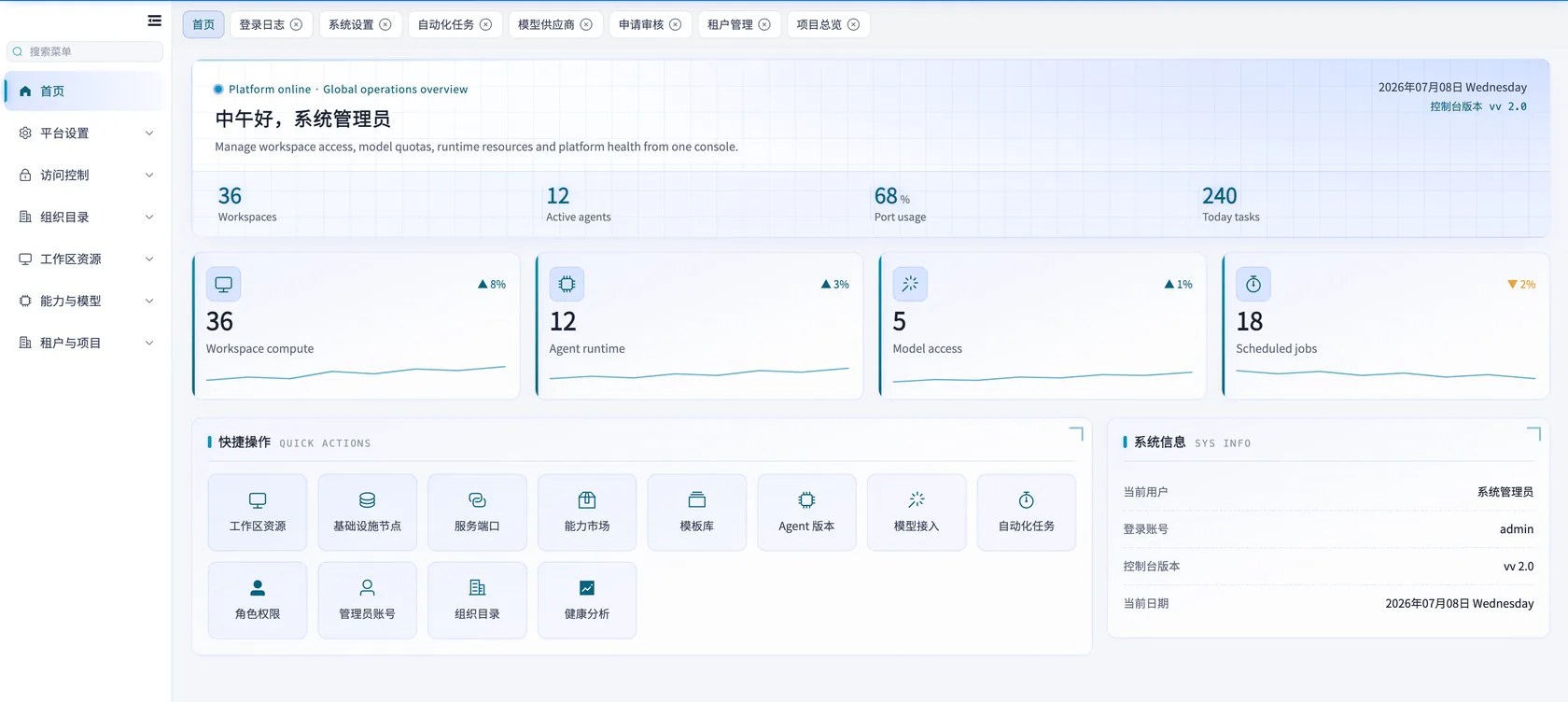The image size is (1568, 702).
Task: Click the 平台设置 gear icon
Action: [x=25, y=133]
